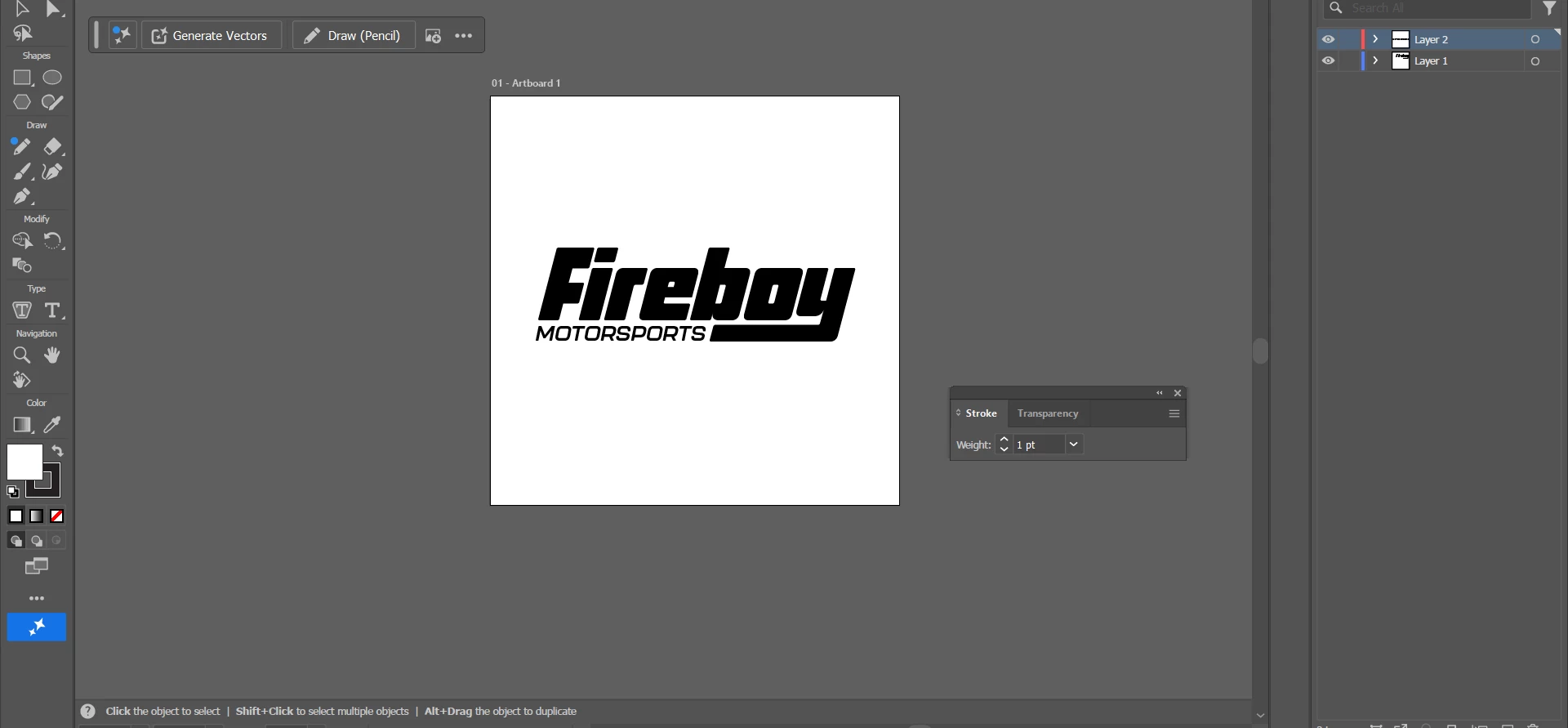Click the Fireboy Motorsports logo on artboard

pos(695,295)
